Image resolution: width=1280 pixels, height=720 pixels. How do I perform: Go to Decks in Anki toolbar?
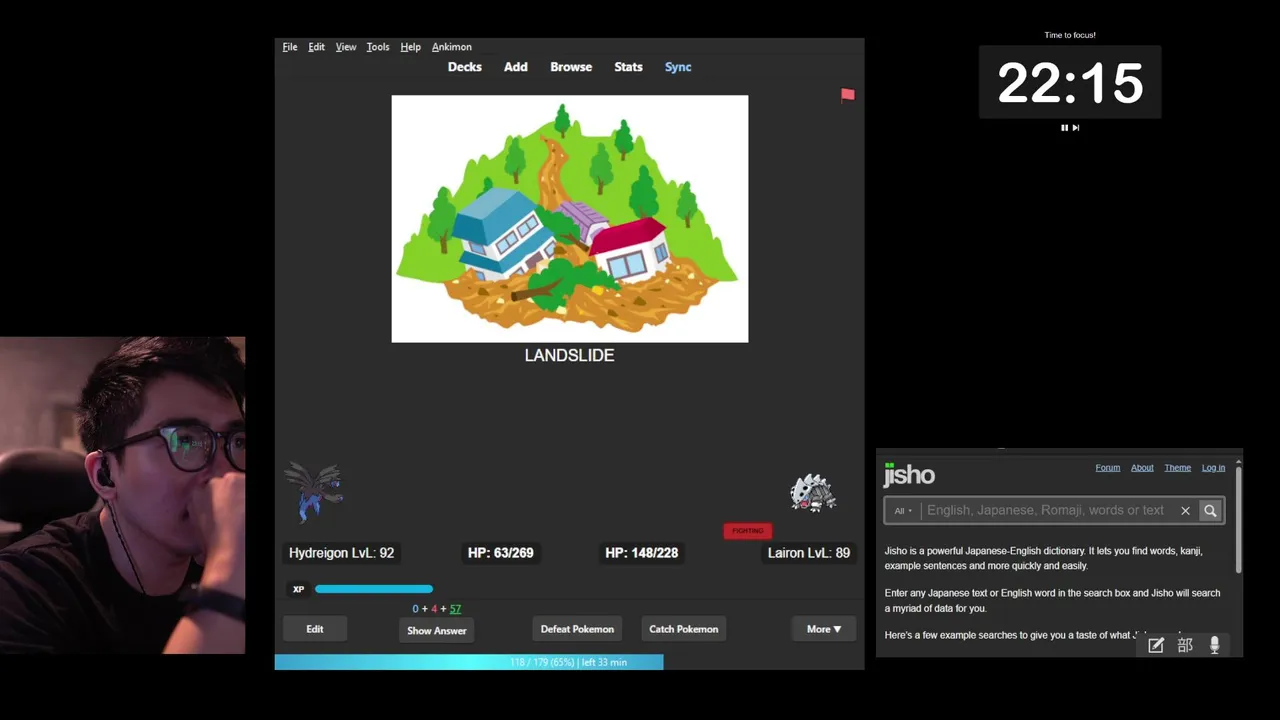click(464, 67)
